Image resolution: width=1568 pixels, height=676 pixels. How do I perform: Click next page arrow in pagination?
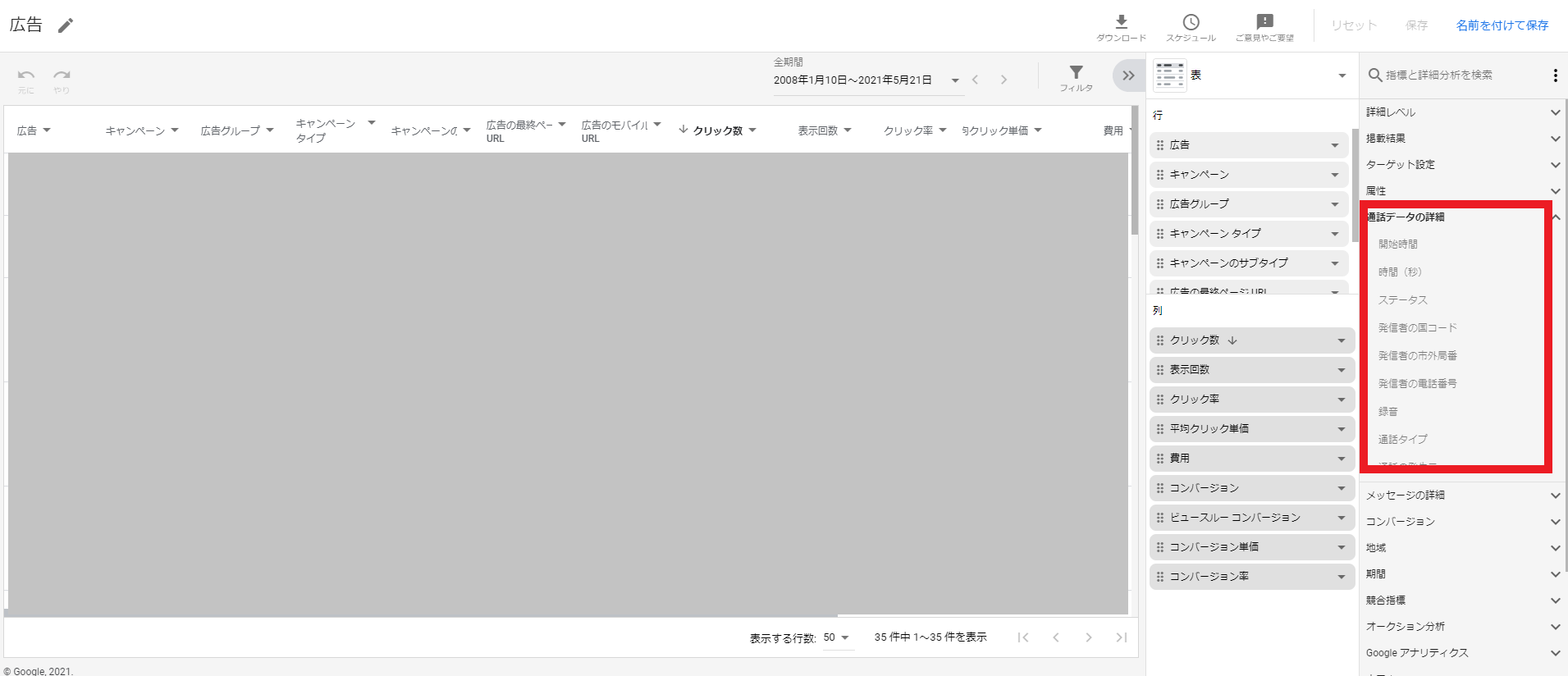click(1089, 637)
